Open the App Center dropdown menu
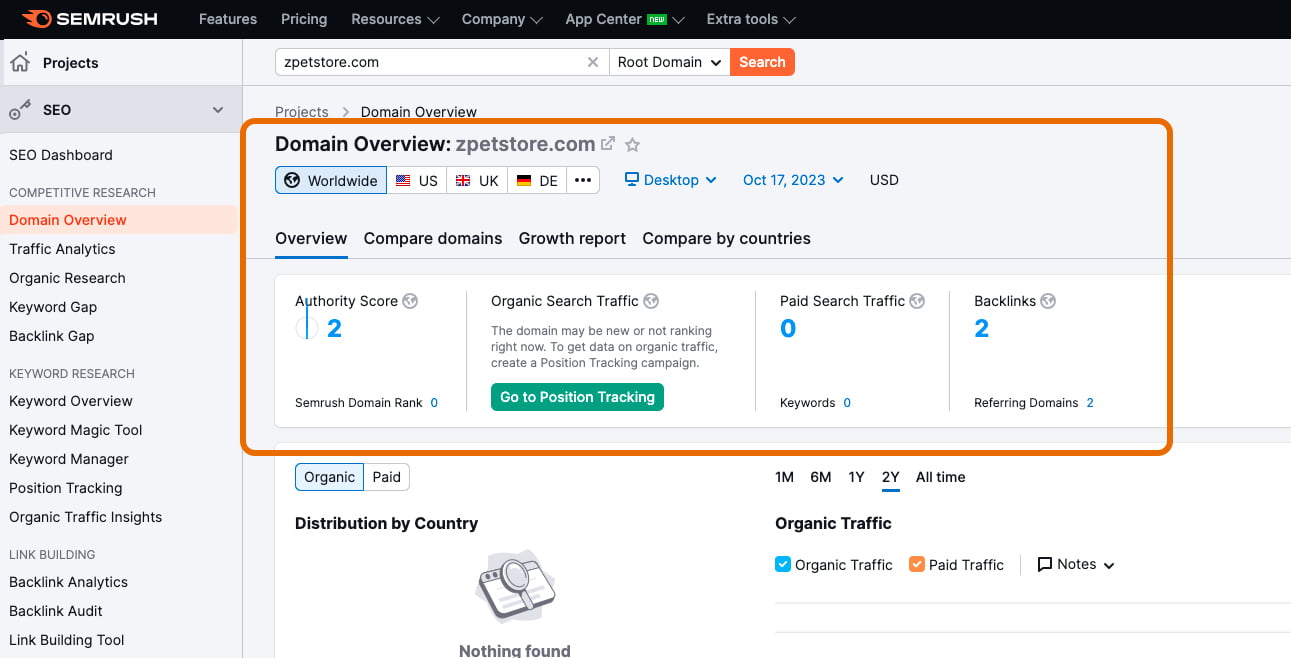The width and height of the screenshot is (1291, 658). (x=625, y=19)
